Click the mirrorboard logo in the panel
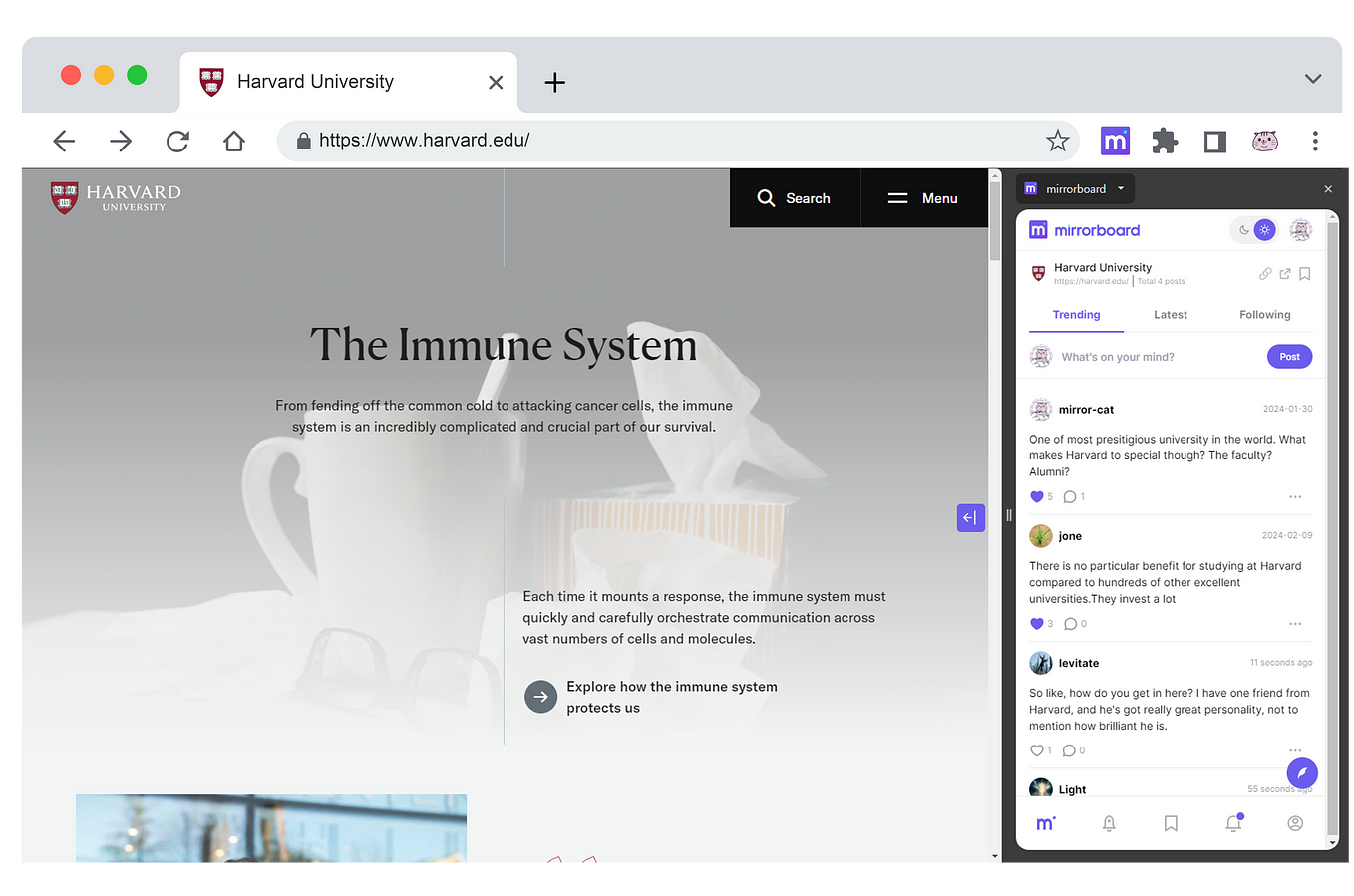The image size is (1354, 896). coord(1084,230)
